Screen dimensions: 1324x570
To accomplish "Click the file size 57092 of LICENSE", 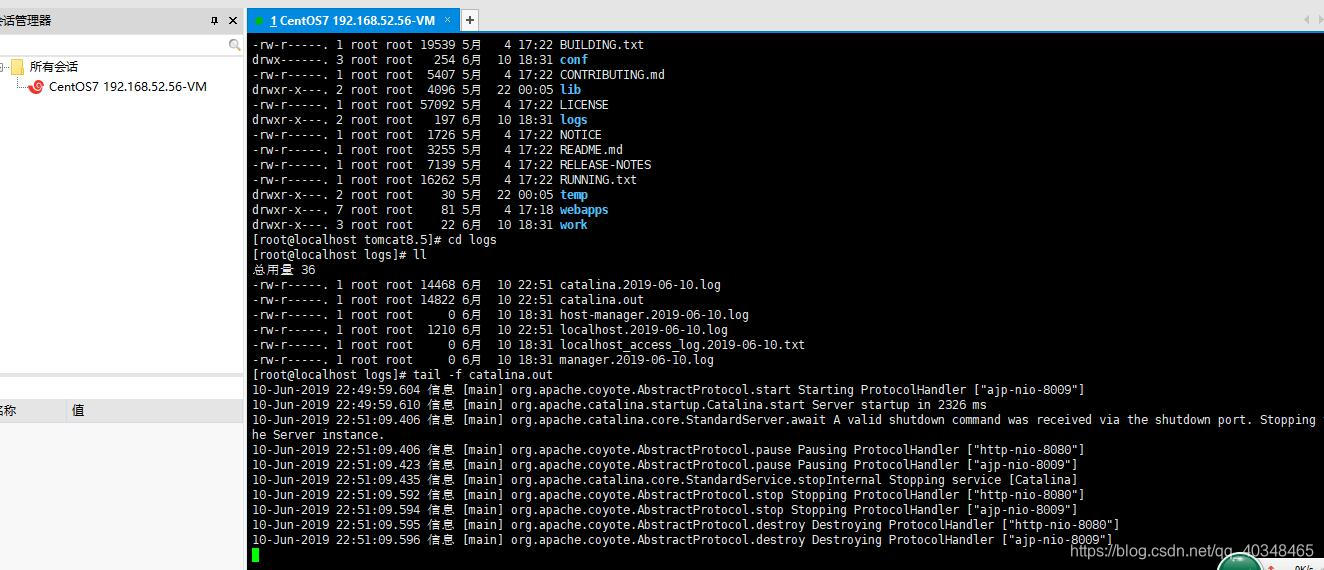I will pyautogui.click(x=437, y=105).
